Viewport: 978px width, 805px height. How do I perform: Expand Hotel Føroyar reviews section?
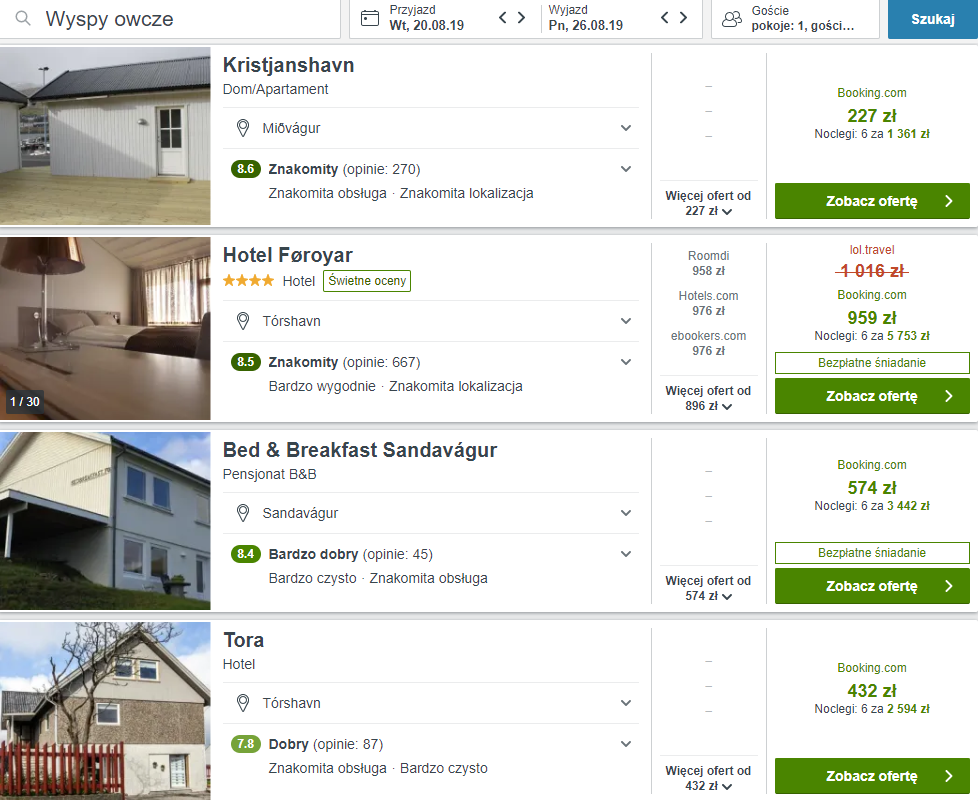pos(626,362)
